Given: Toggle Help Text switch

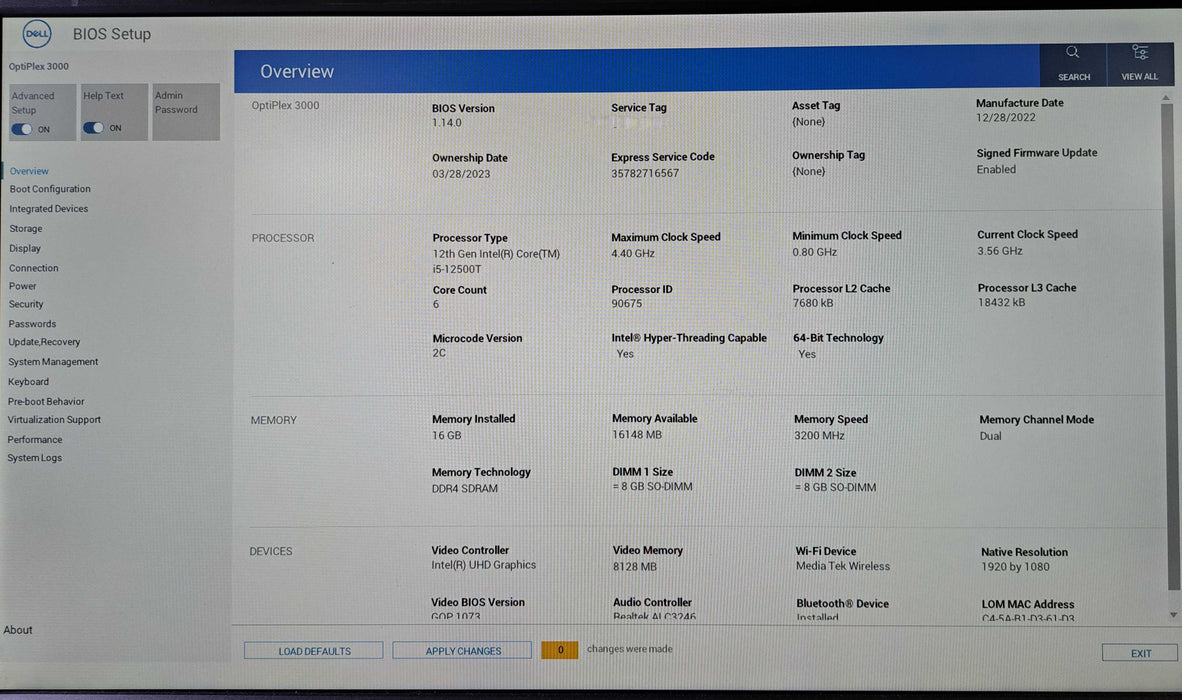Looking at the screenshot, I should [93, 127].
